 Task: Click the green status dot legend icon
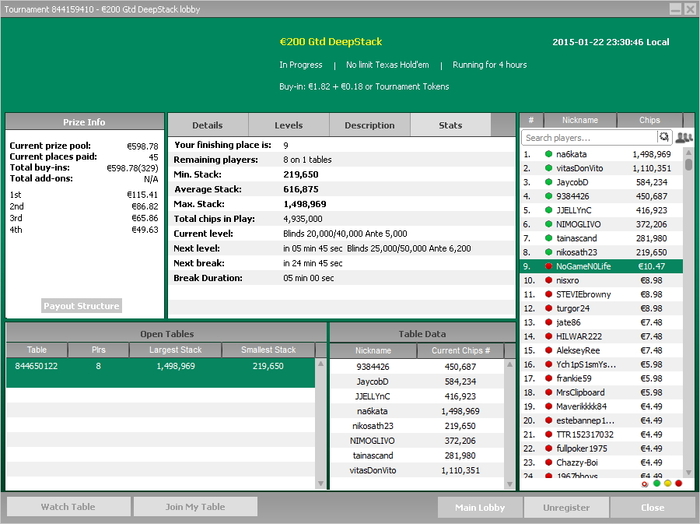pos(656,484)
